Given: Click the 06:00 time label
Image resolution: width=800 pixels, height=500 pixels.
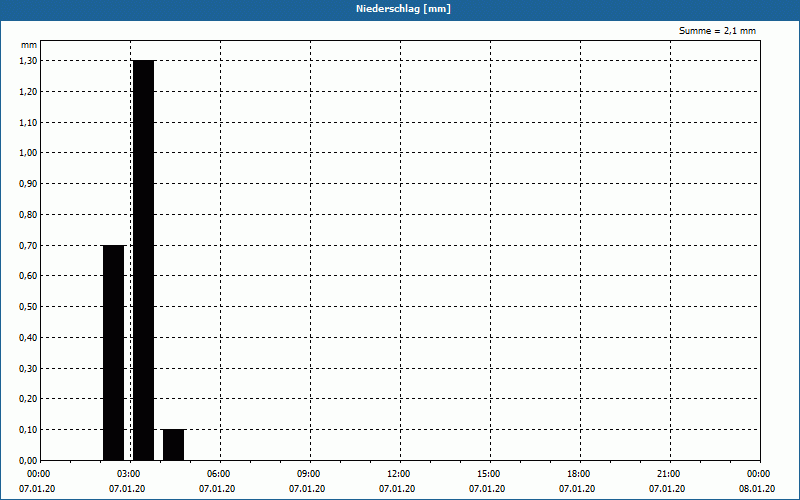Looking at the screenshot, I should coord(218,474).
